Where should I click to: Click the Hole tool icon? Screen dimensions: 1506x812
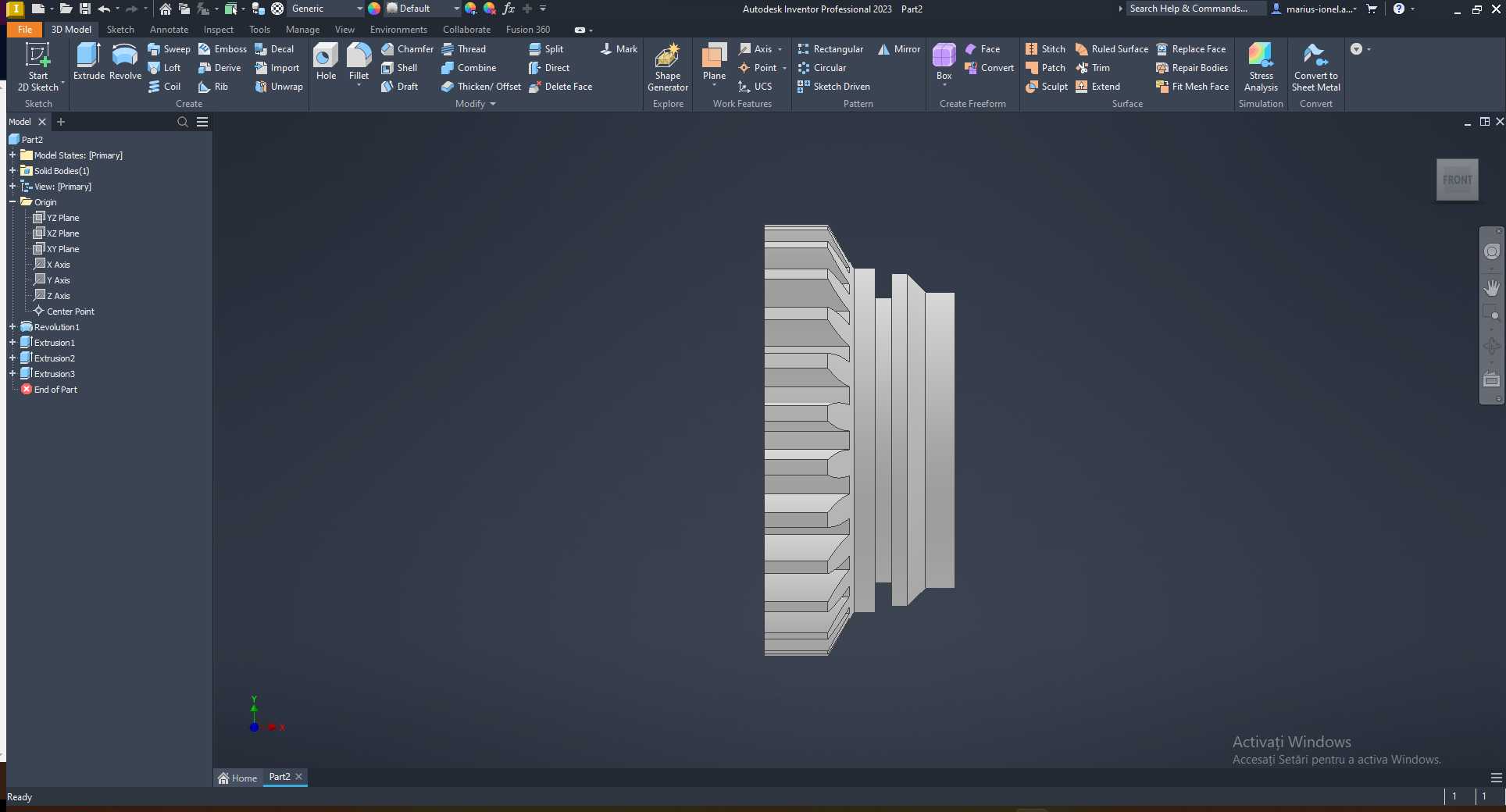pos(326,55)
